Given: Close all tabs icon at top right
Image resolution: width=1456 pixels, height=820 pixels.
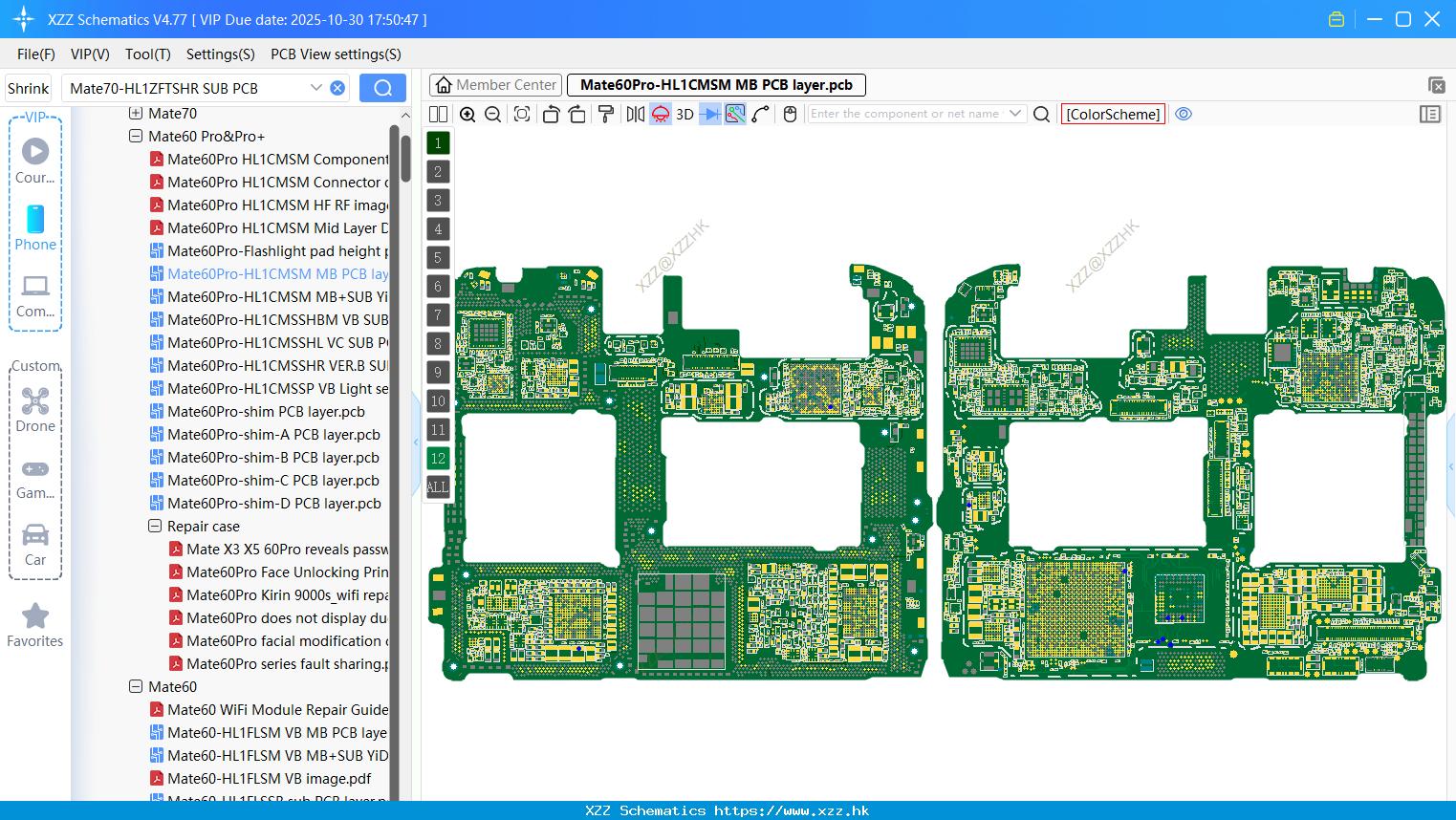Looking at the screenshot, I should [1436, 85].
